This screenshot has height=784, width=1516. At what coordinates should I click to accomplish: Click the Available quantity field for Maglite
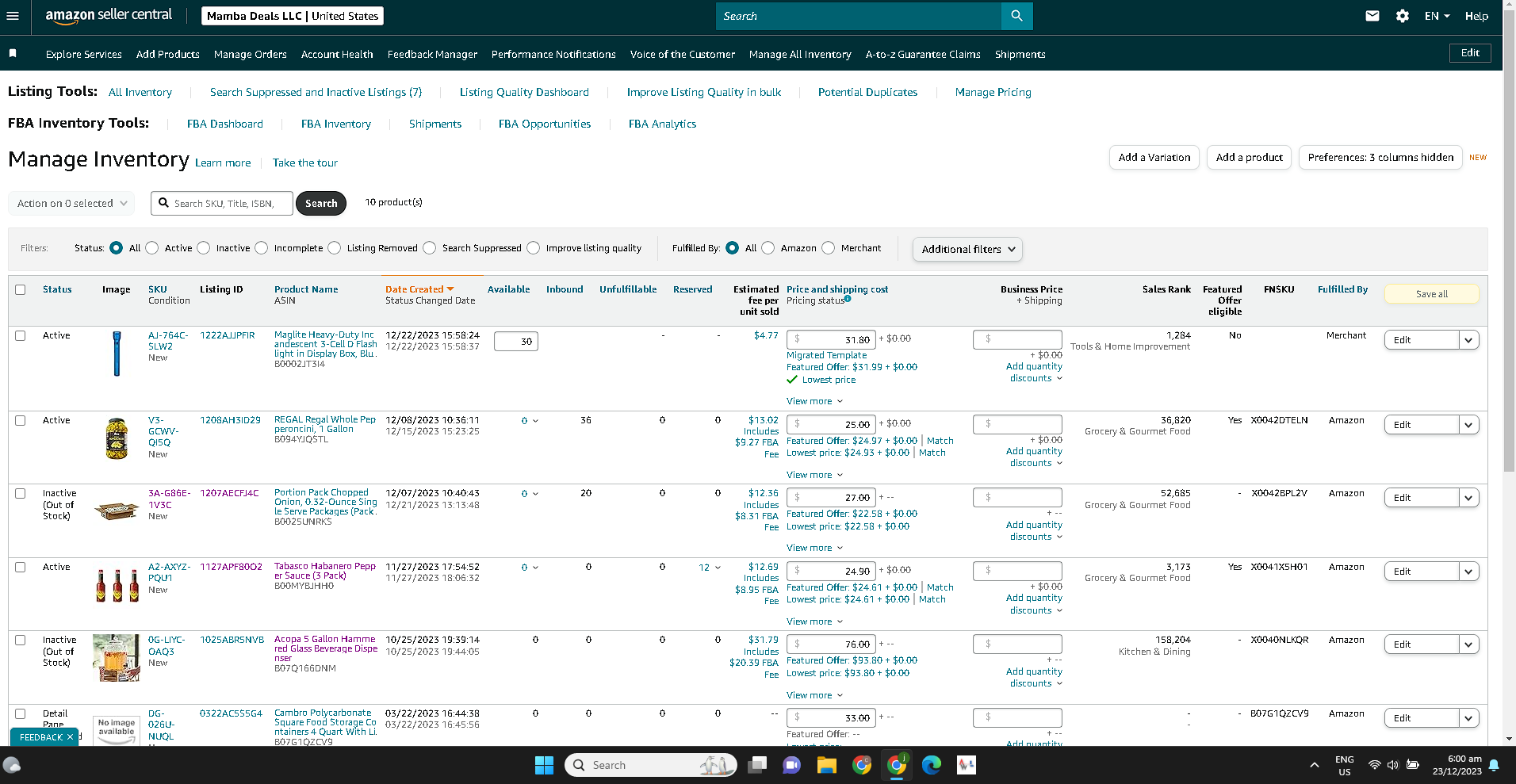pos(516,342)
